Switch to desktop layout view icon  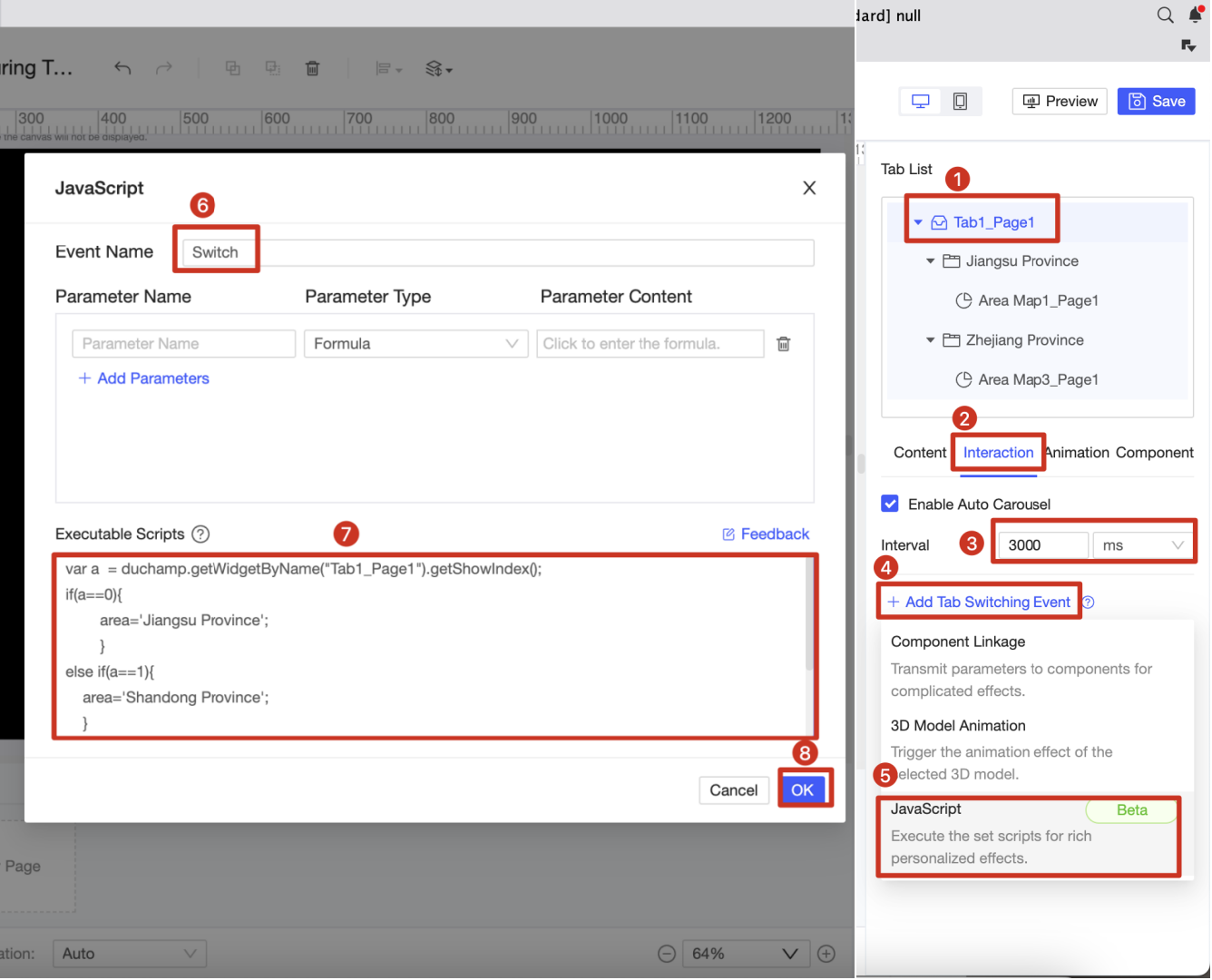pos(921,102)
